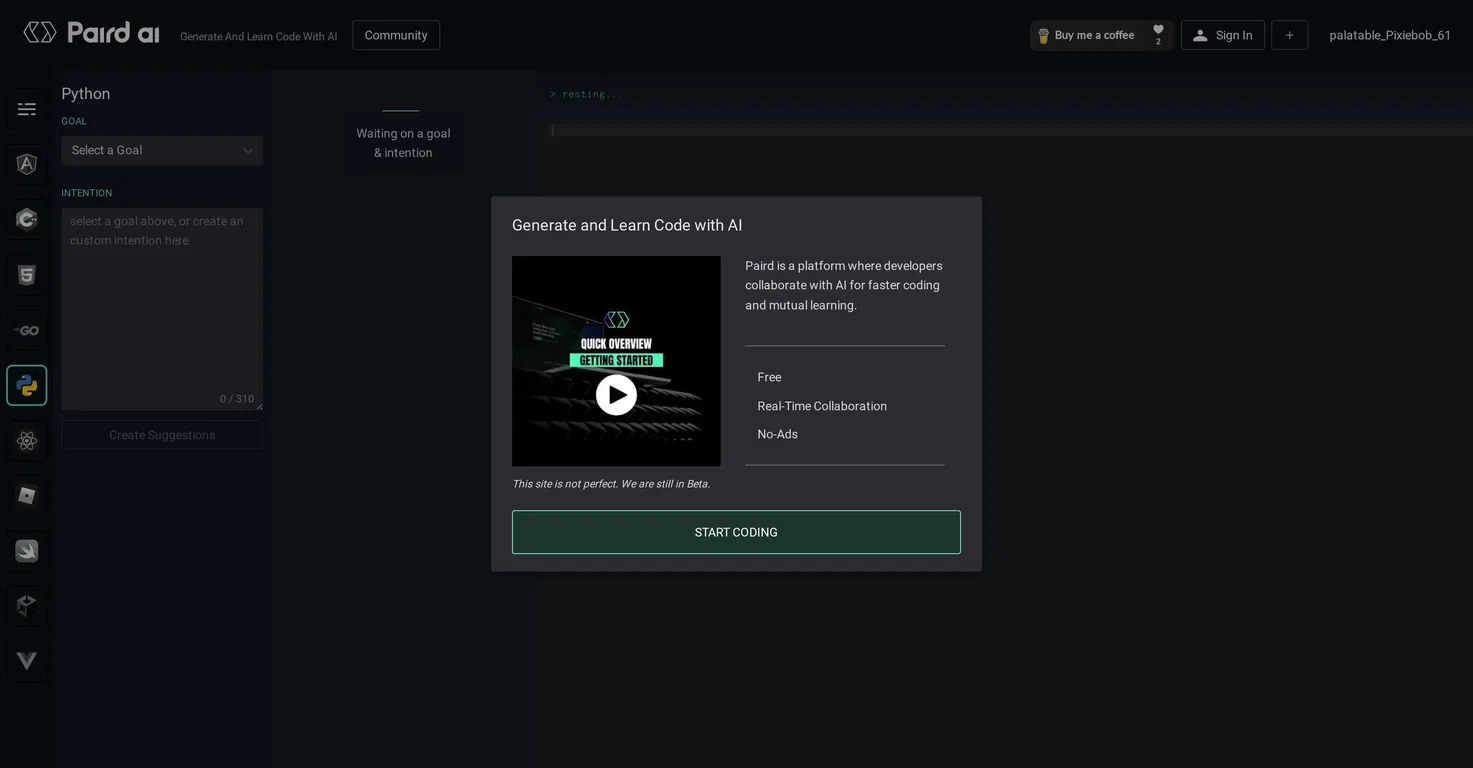Screen dimensions: 1473x768
Task: Select the Go language icon
Action: point(27,330)
